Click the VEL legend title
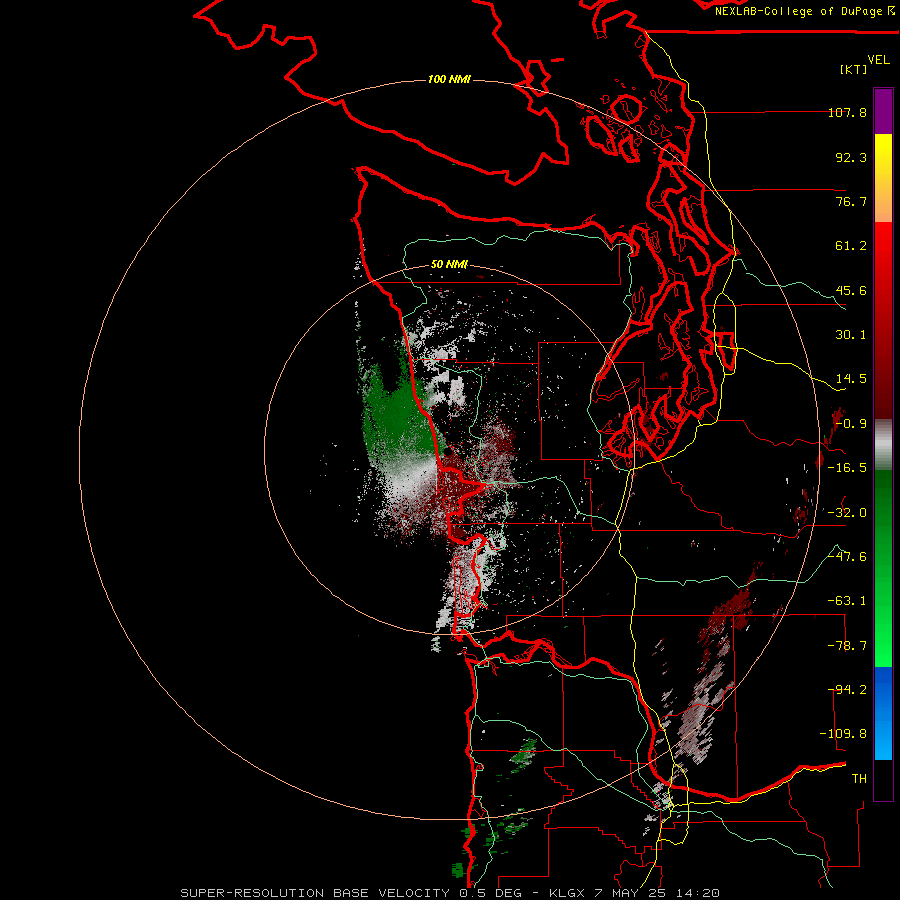 pos(878,59)
